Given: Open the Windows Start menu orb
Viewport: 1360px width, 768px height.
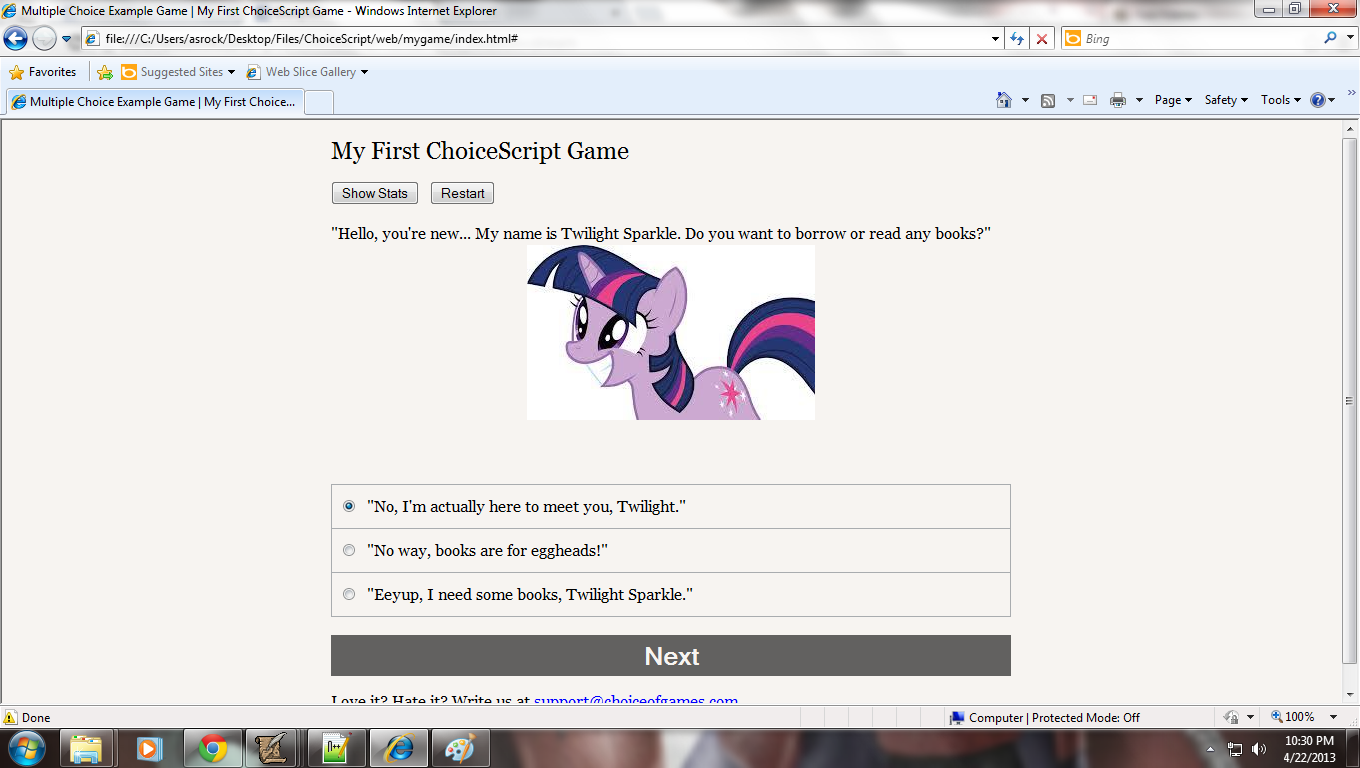Looking at the screenshot, I should coord(26,748).
